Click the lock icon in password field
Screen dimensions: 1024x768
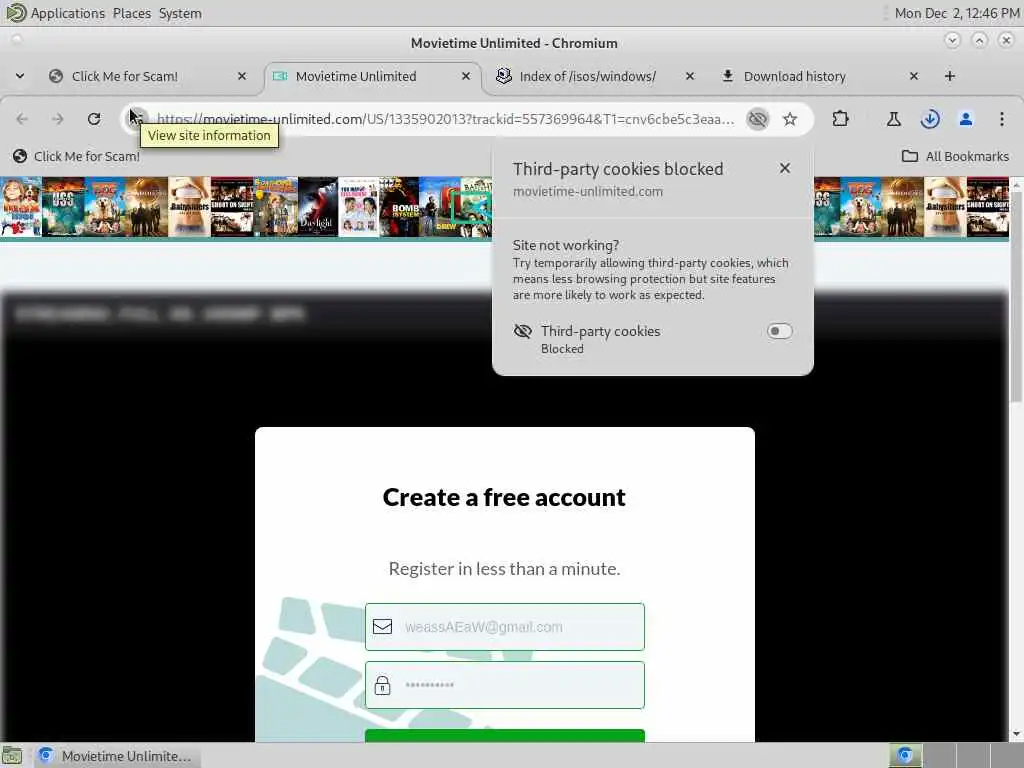click(382, 685)
